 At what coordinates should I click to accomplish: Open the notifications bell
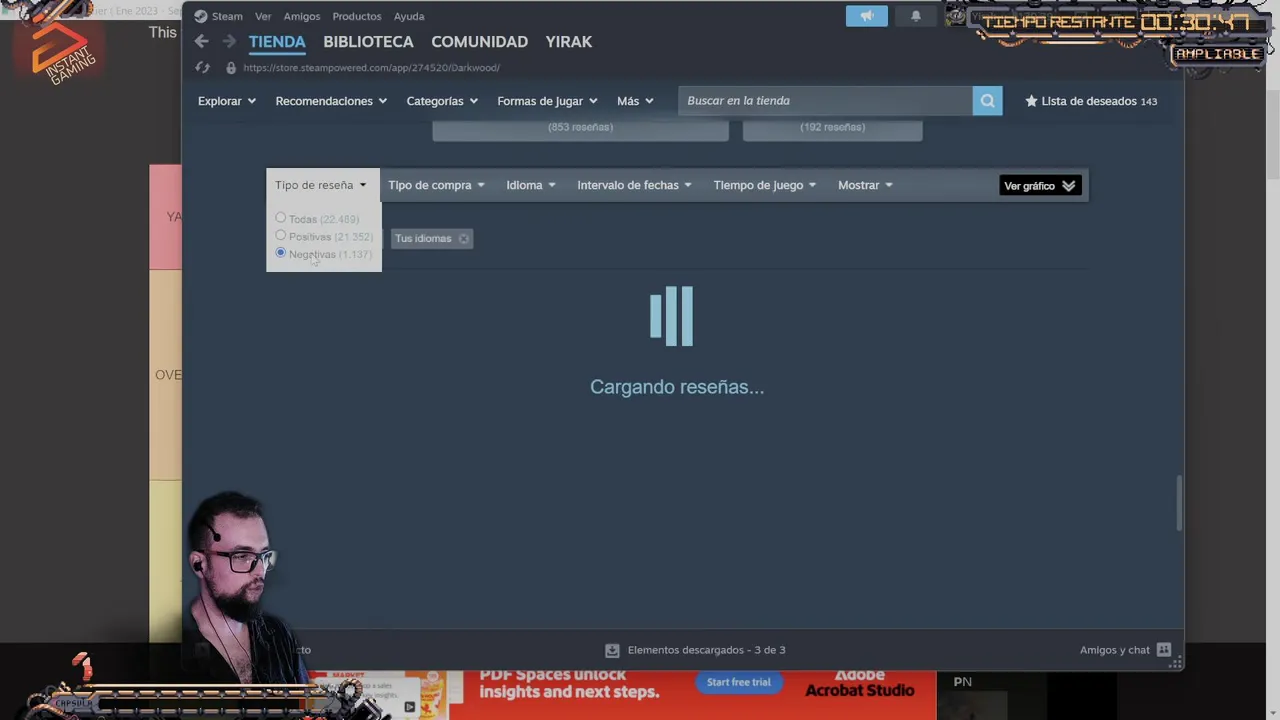pyautogui.click(x=915, y=16)
